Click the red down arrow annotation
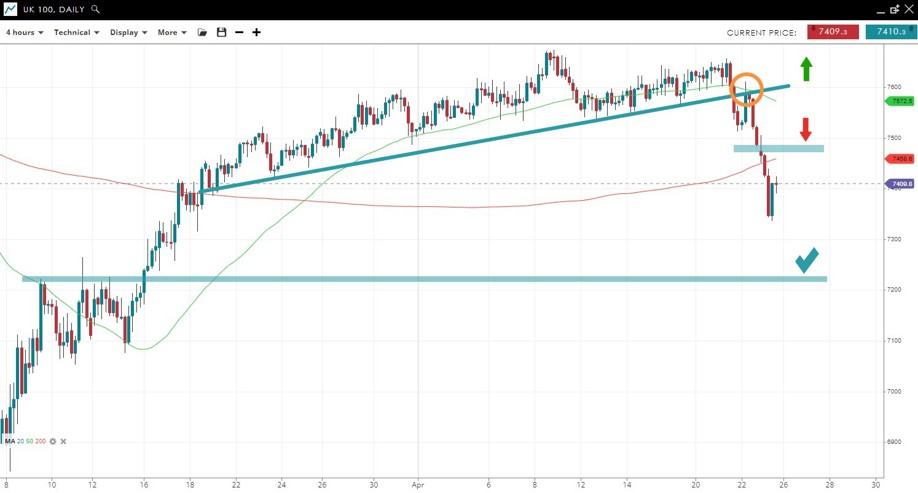Image resolution: width=918 pixels, height=493 pixels. pos(806,129)
